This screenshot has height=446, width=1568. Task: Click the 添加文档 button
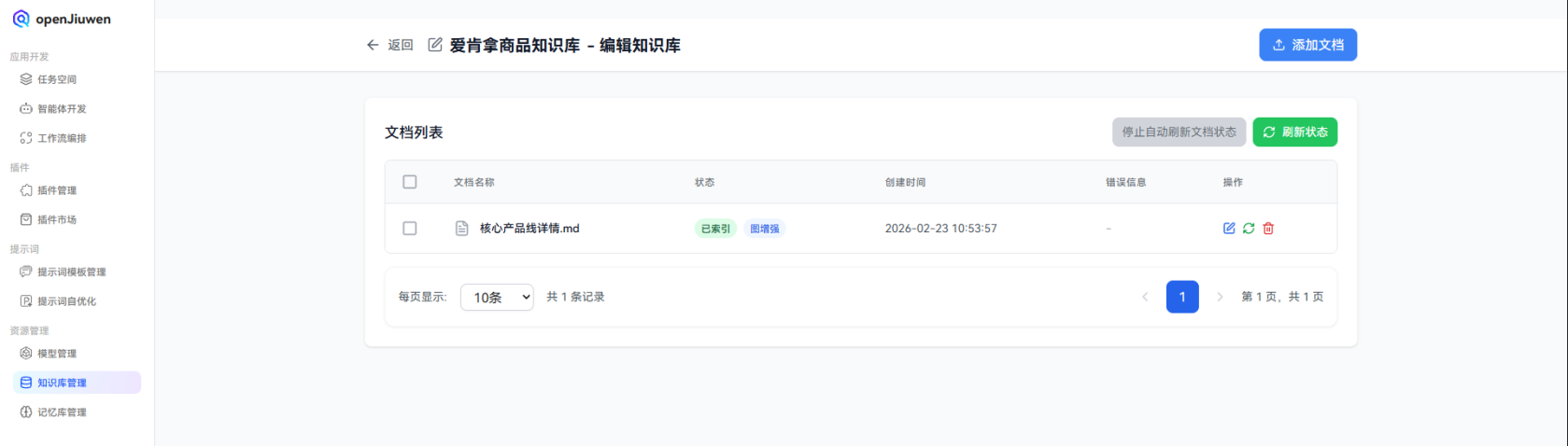(1307, 45)
